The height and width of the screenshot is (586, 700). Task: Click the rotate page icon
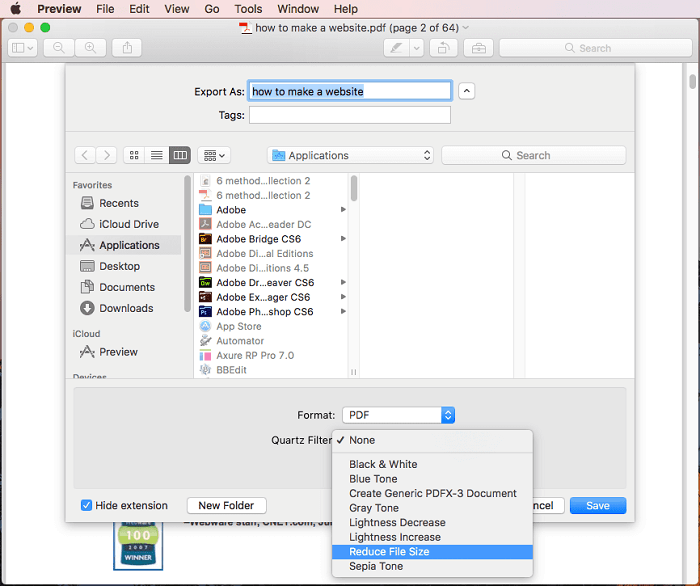(443, 48)
